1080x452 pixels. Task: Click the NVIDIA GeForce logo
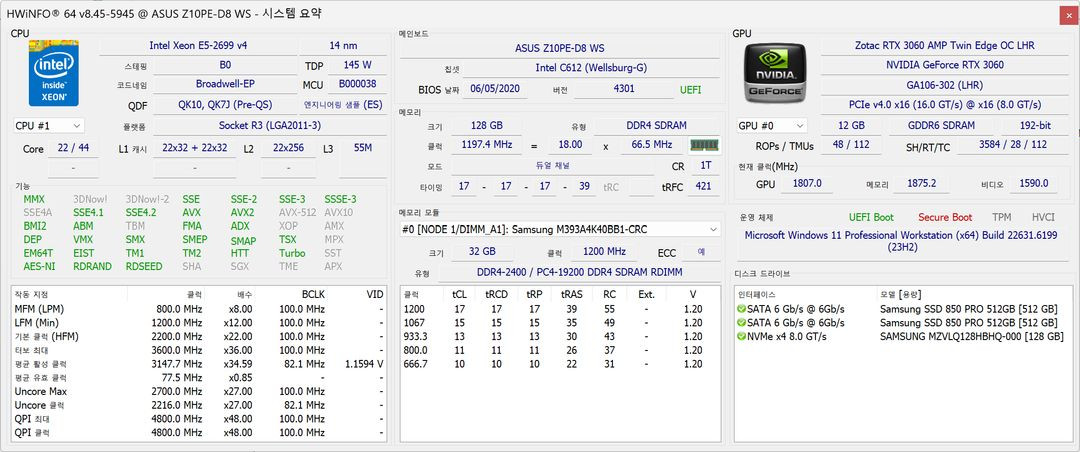[x=776, y=73]
